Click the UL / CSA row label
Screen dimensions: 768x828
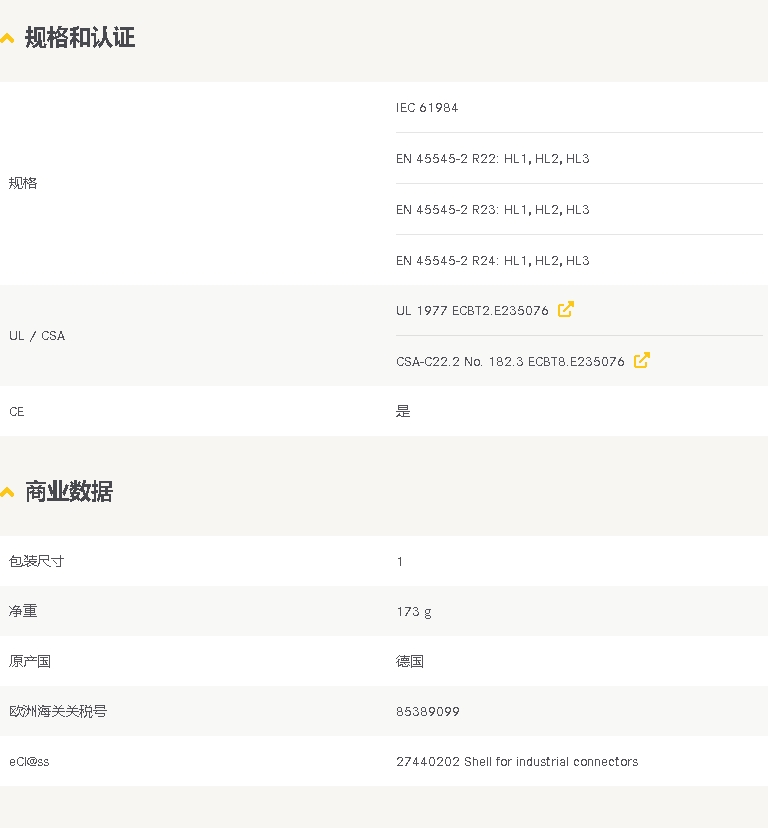[x=37, y=336]
